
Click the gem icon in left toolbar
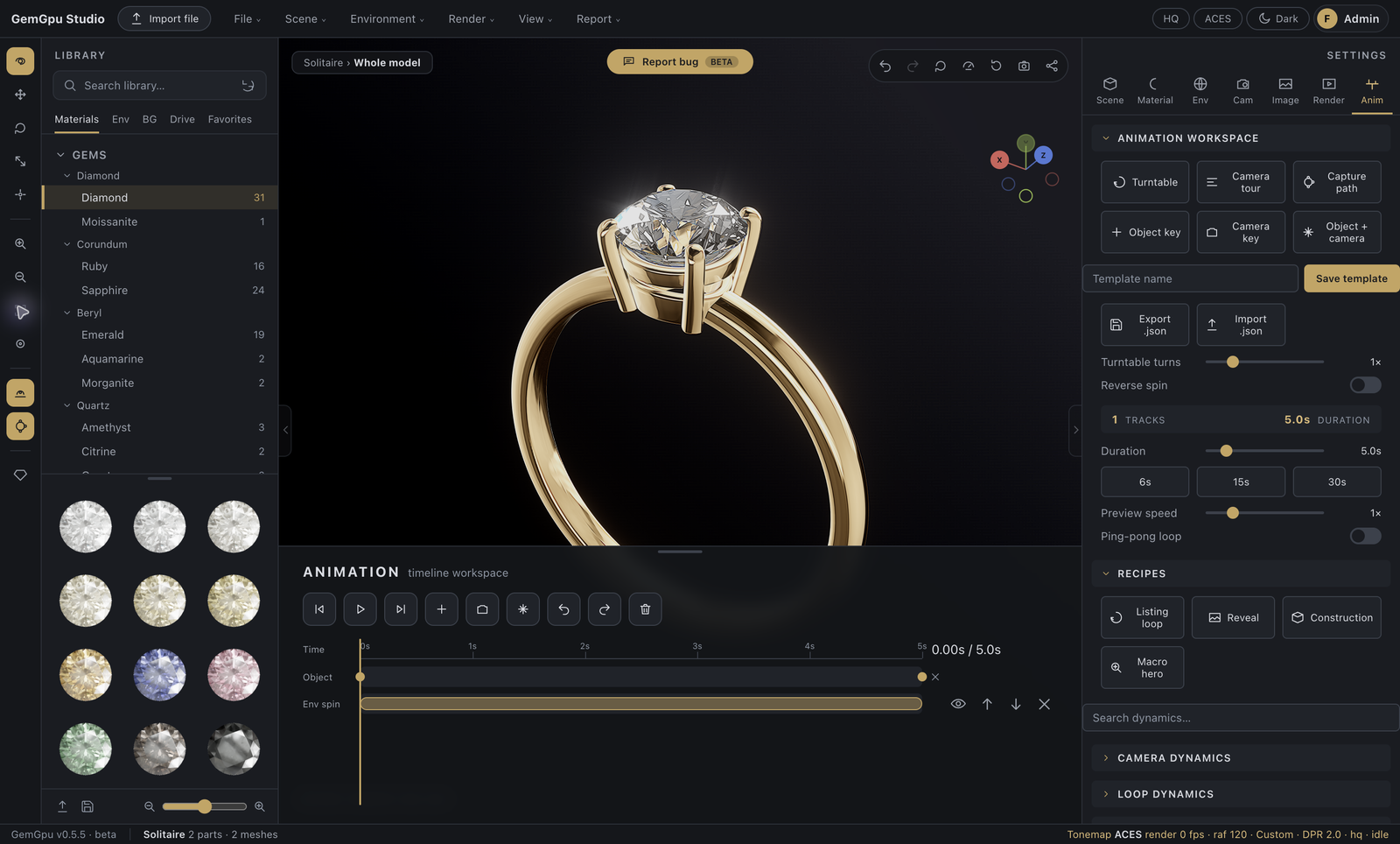(x=20, y=475)
